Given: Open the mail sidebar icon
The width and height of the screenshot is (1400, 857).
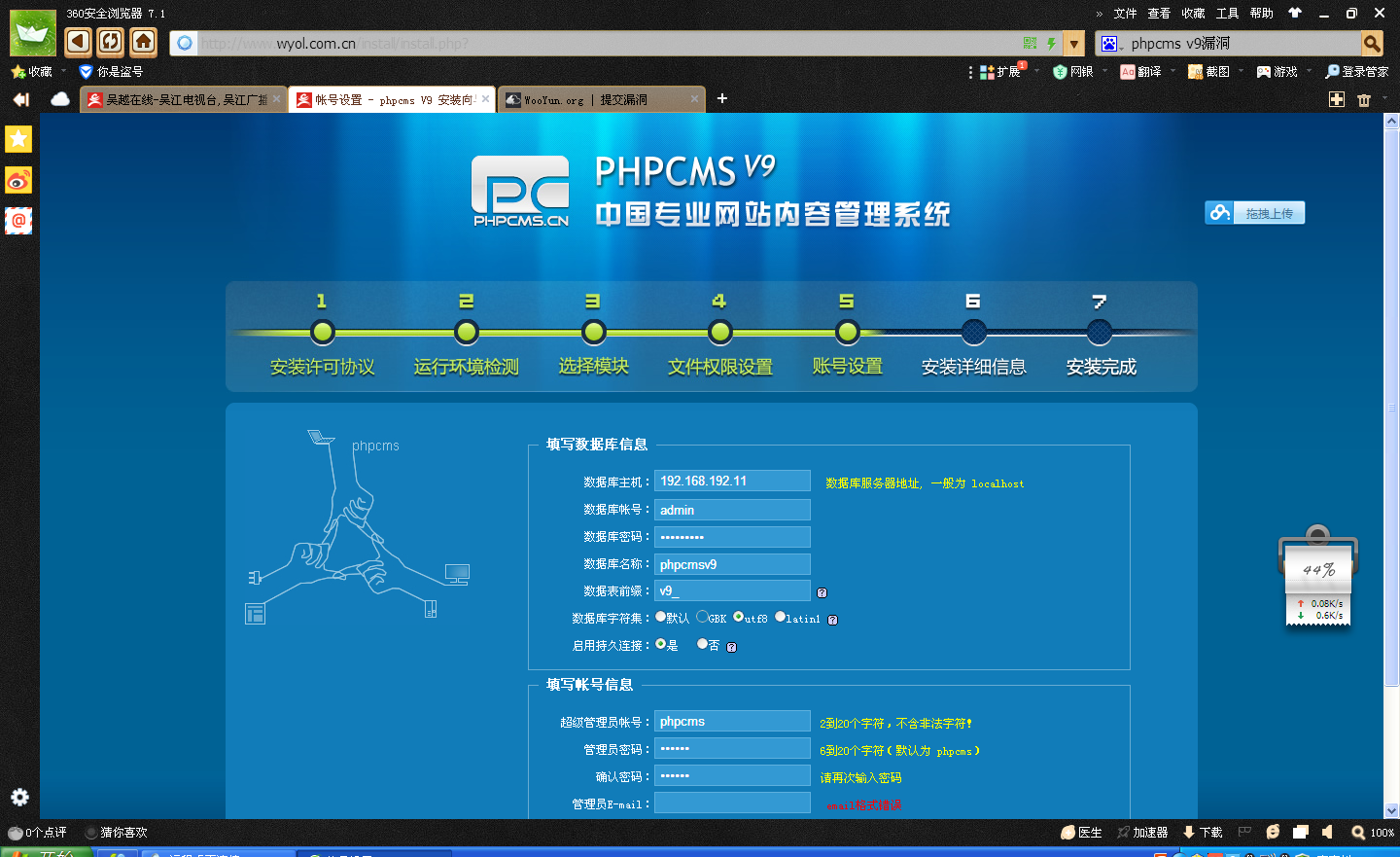Looking at the screenshot, I should point(18,221).
